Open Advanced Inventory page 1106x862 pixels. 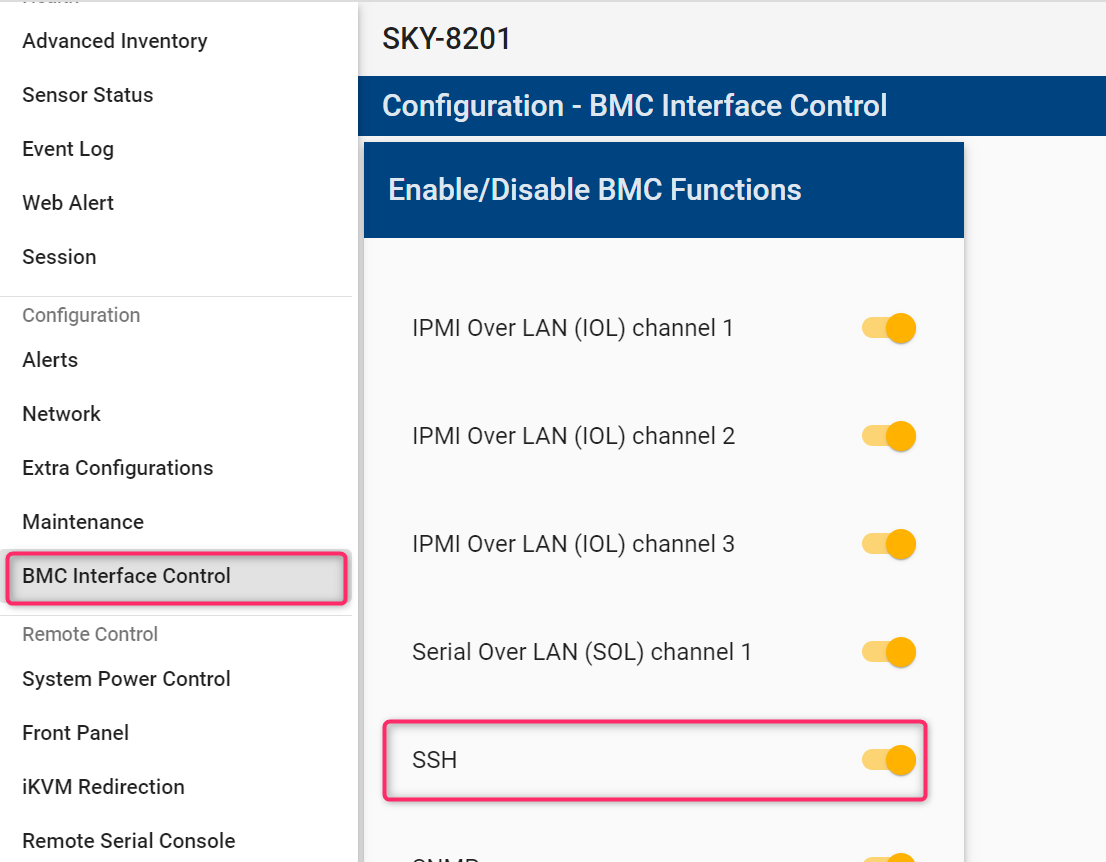115,41
